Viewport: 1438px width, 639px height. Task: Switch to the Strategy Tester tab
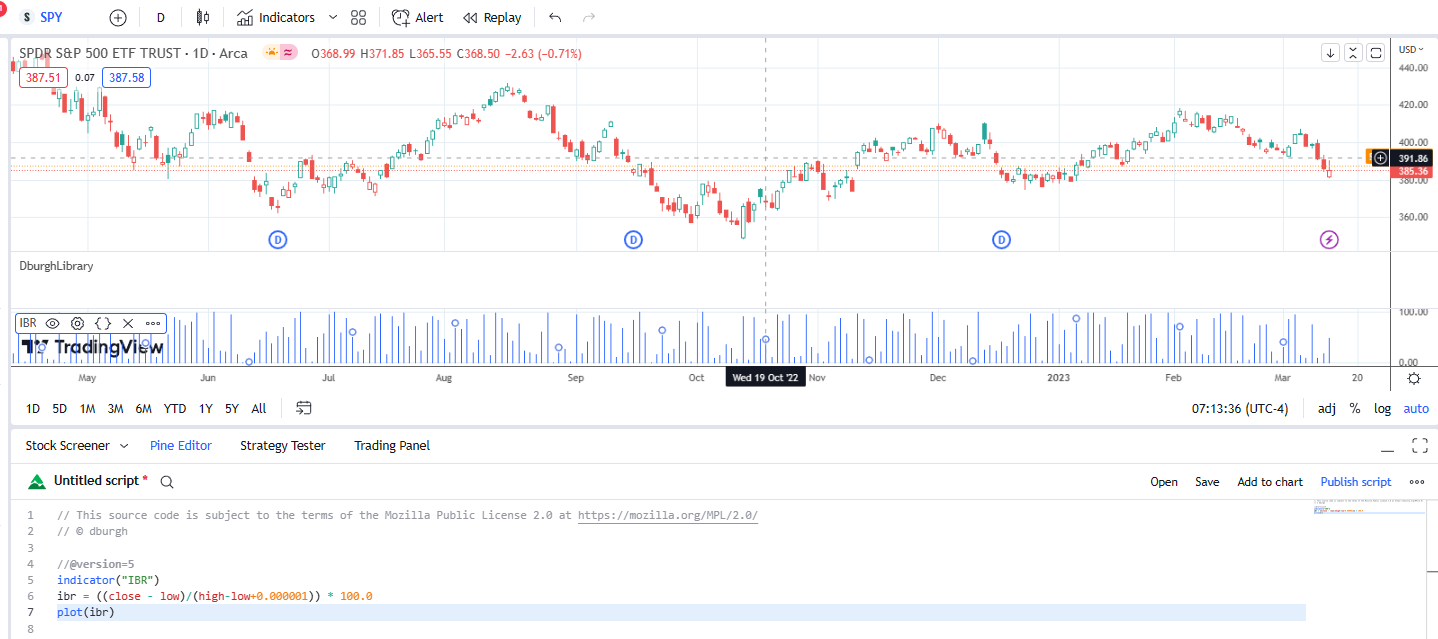click(x=283, y=445)
